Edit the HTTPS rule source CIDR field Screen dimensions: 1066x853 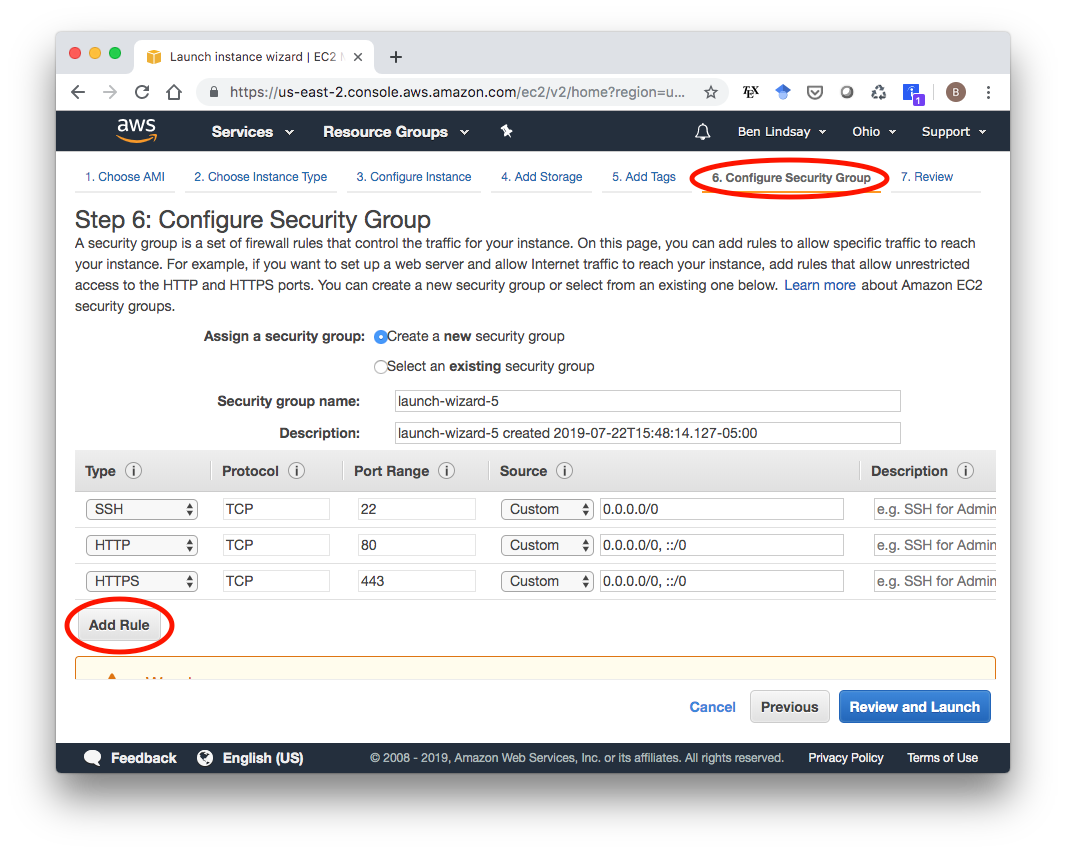coord(721,581)
